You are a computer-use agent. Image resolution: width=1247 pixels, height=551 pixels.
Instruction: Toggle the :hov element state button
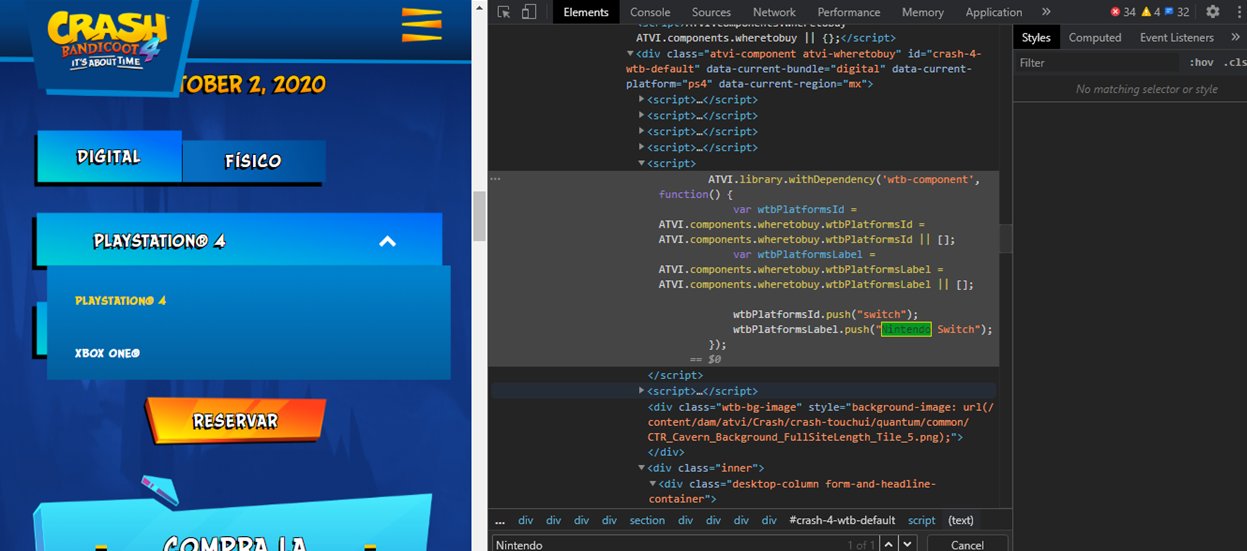(x=1200, y=62)
